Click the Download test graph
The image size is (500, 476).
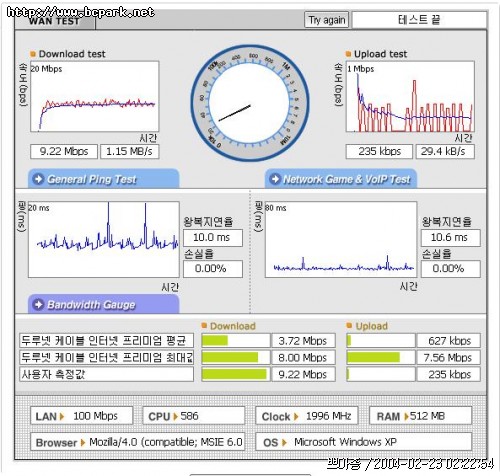click(95, 96)
